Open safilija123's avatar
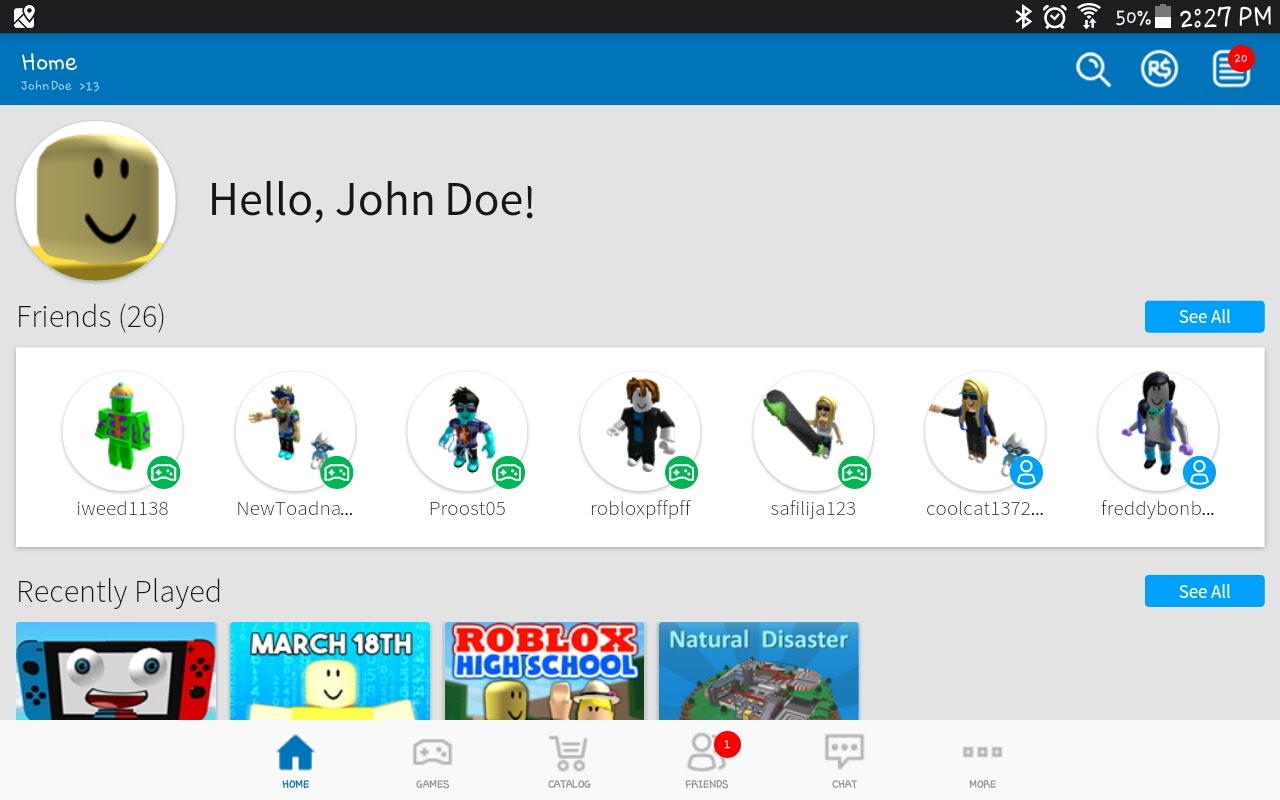1280x800 pixels. [x=813, y=431]
